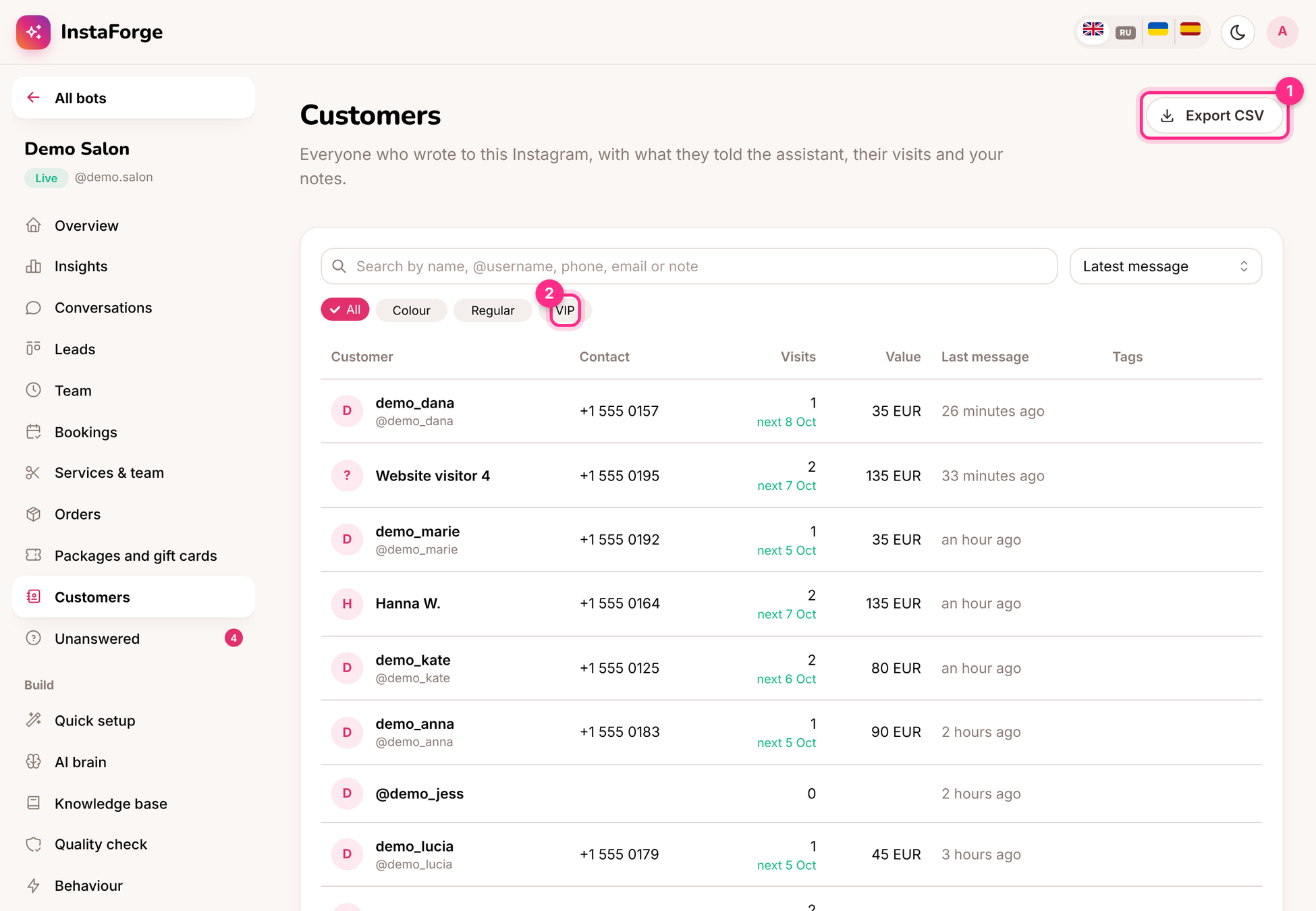Switch language to English flag
The image size is (1316, 911).
pos(1093,31)
